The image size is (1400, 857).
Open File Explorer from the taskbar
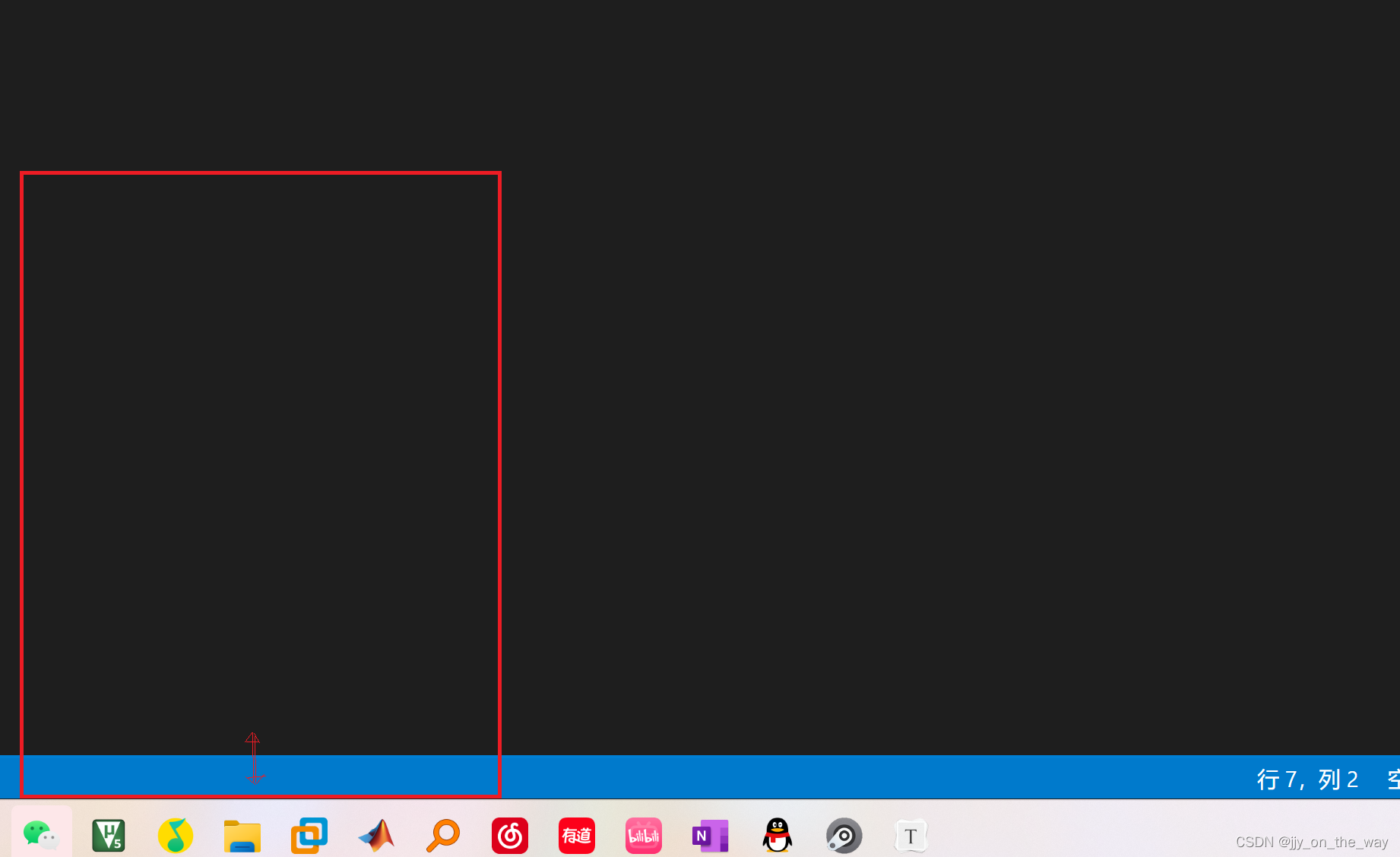(x=242, y=836)
